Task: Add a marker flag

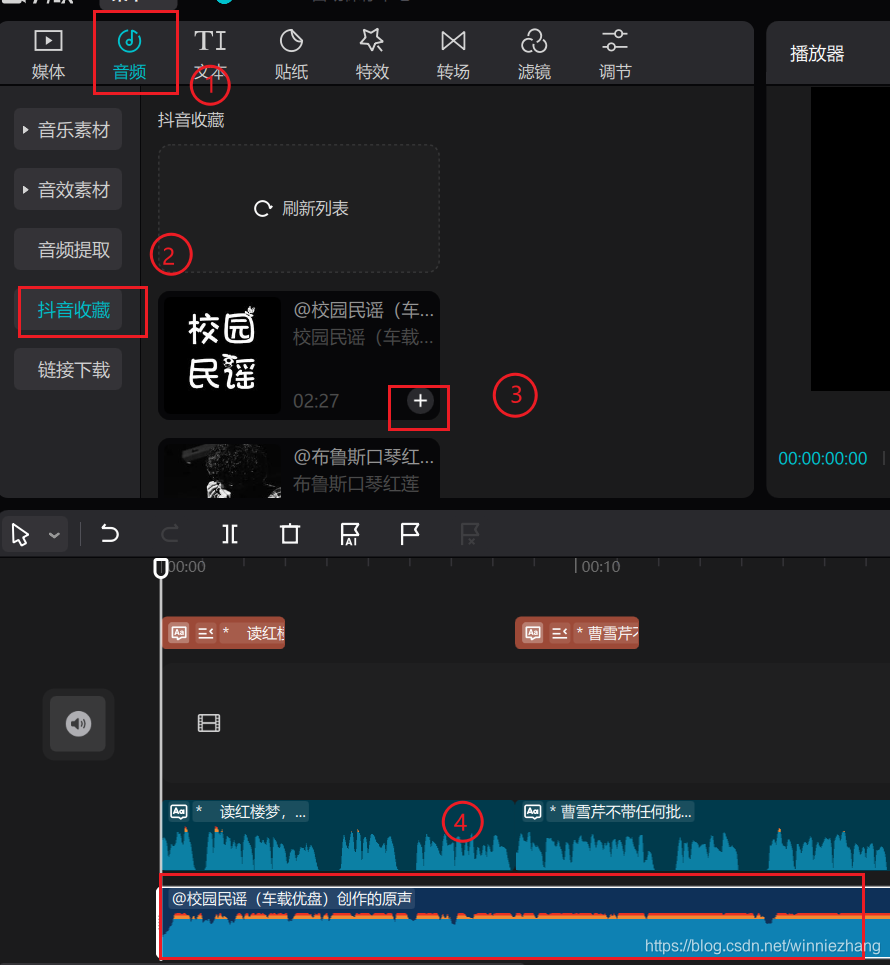Action: [409, 534]
